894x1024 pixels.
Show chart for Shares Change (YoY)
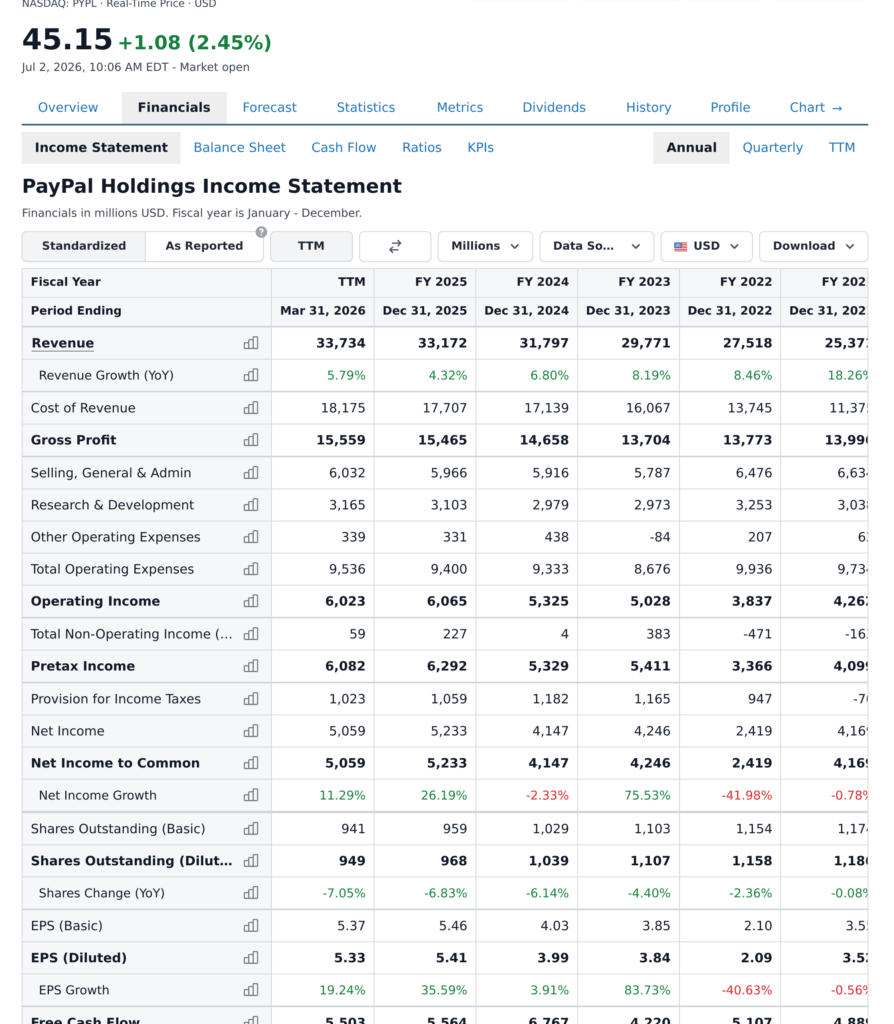pos(251,893)
